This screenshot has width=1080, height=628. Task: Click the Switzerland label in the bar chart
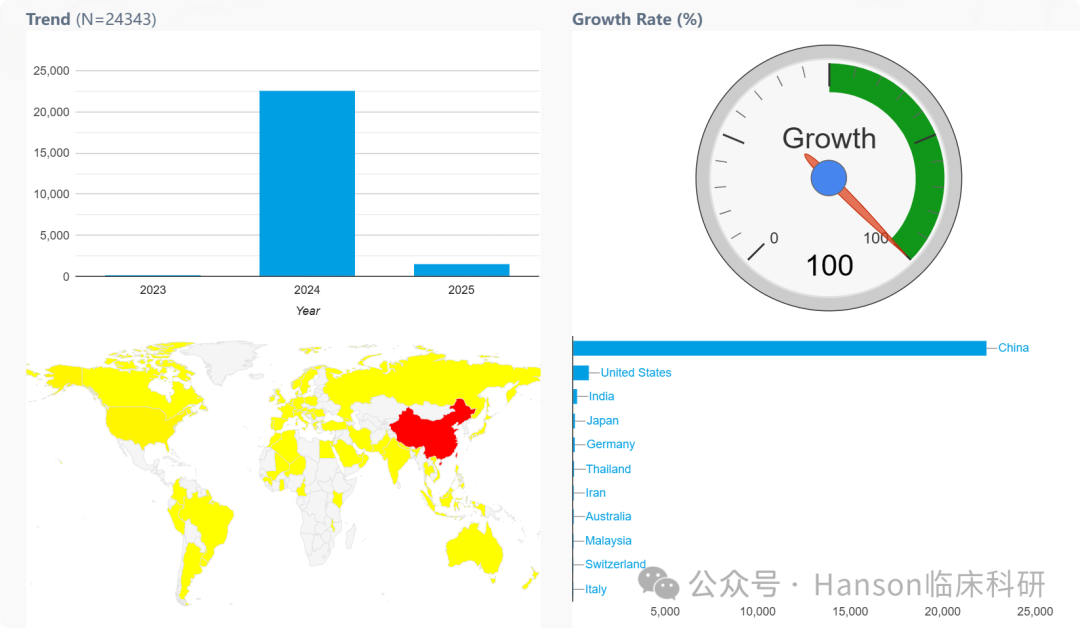tap(616, 564)
